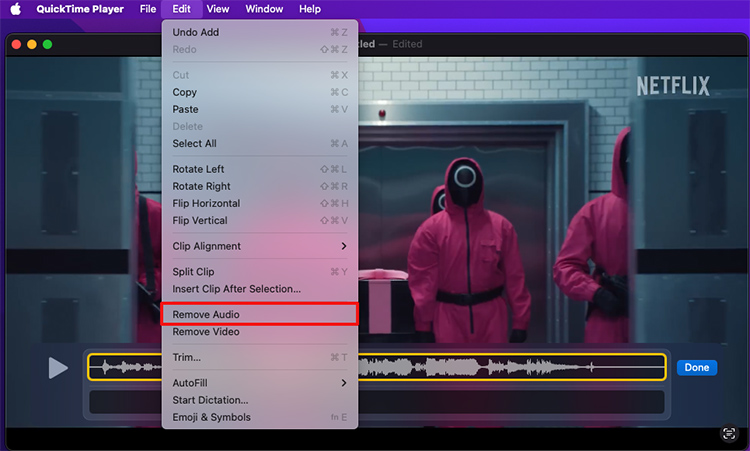Choose Split Clip
Image resolution: width=750 pixels, height=451 pixels.
pyautogui.click(x=260, y=272)
